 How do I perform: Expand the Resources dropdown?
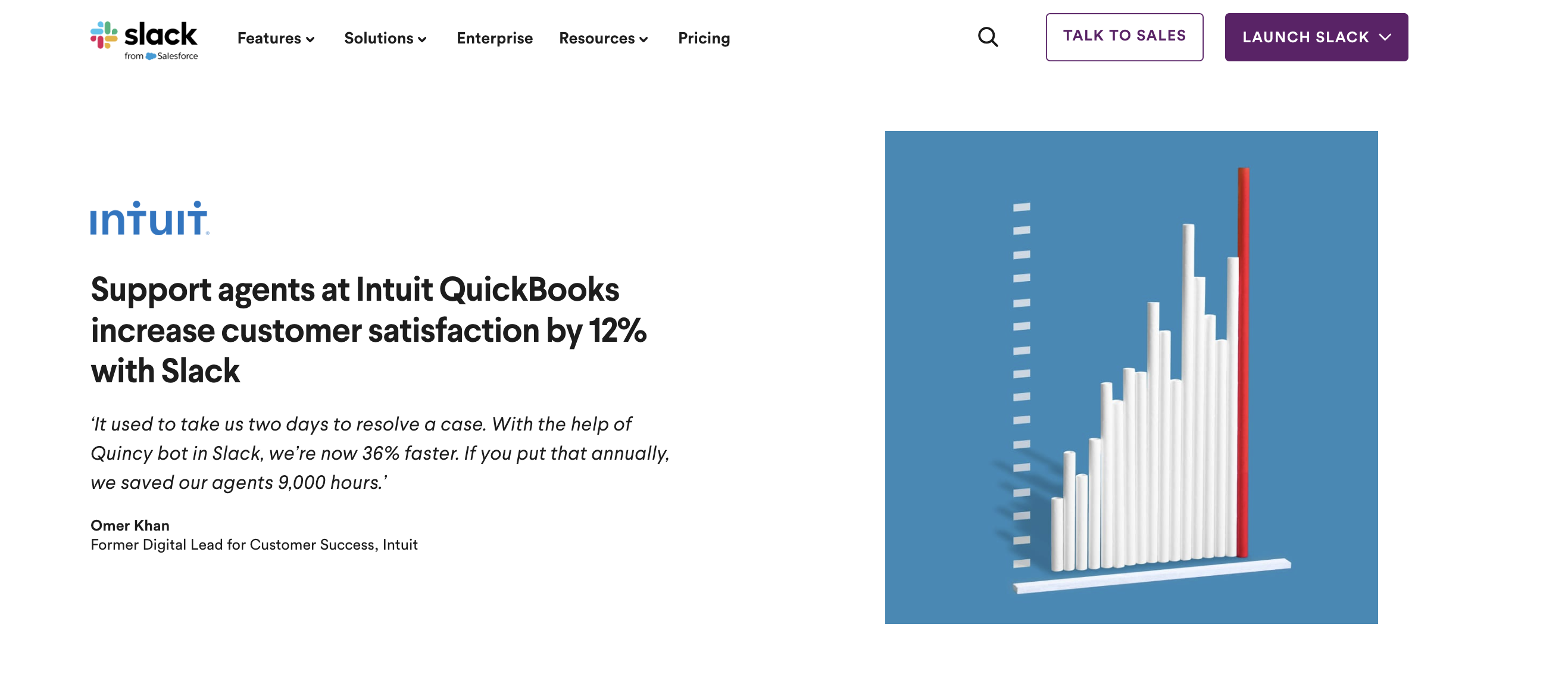[x=645, y=39]
